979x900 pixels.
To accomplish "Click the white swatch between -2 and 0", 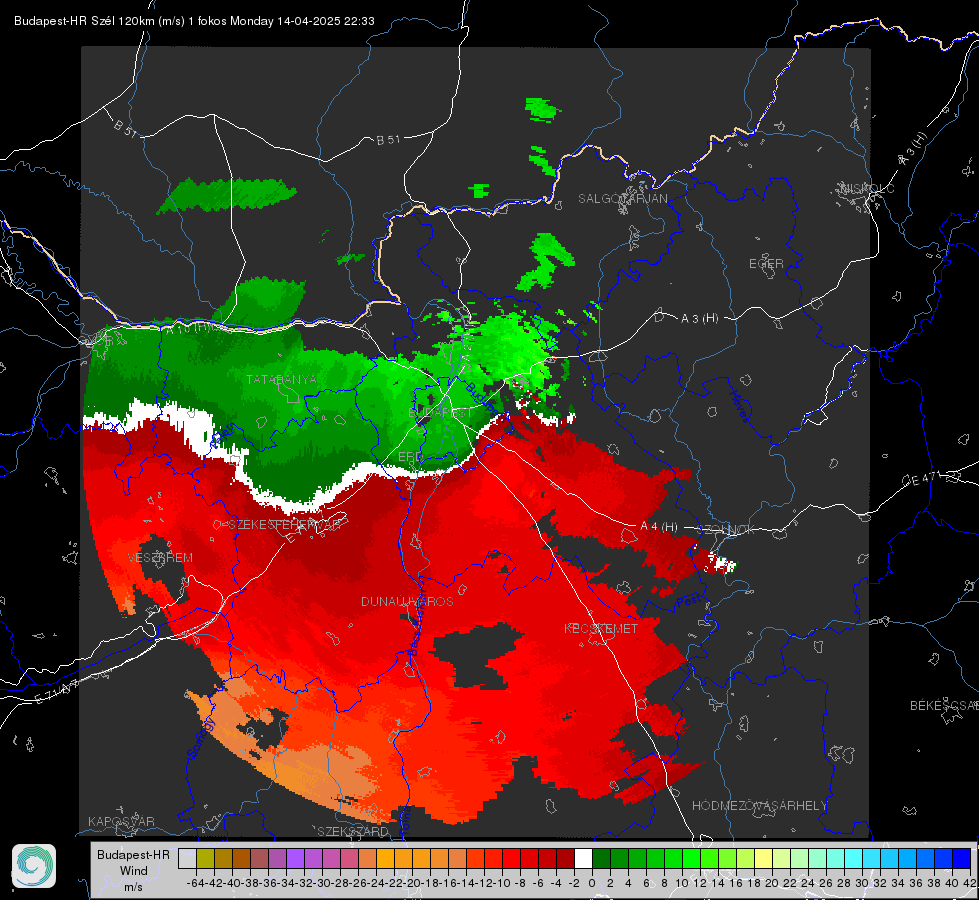I will point(583,858).
